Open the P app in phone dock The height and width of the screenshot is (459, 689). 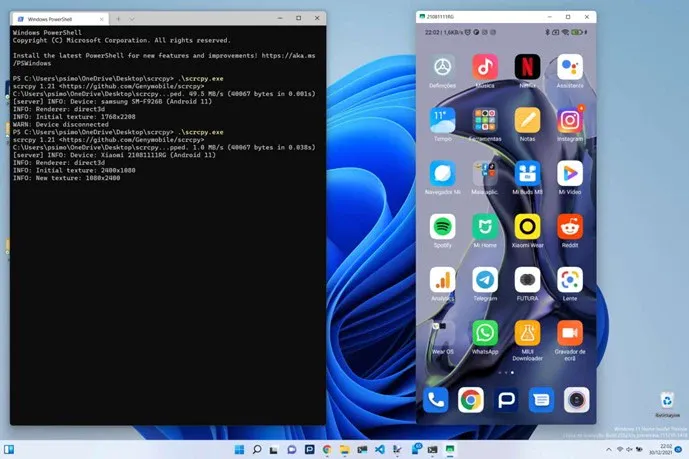point(506,400)
